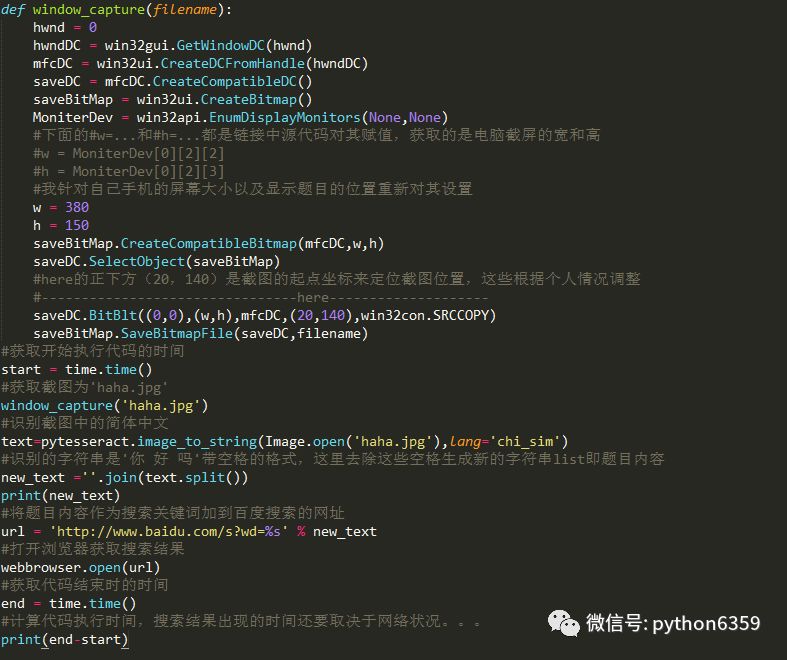The height and width of the screenshot is (660, 787).
Task: Click the webbrowser.open(url) line
Action: 80,568
